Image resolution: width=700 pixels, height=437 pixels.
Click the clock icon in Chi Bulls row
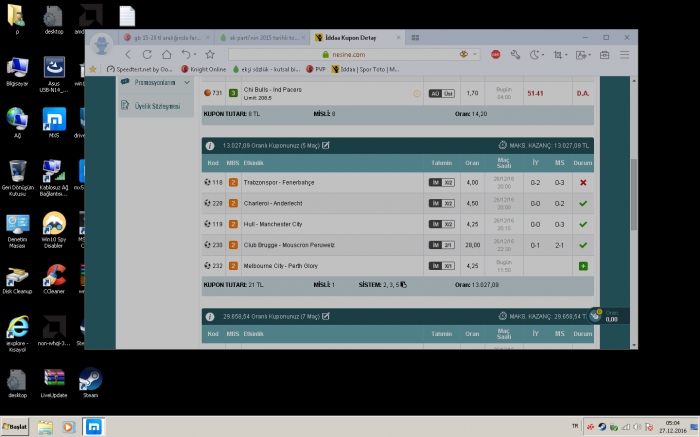(x=417, y=93)
